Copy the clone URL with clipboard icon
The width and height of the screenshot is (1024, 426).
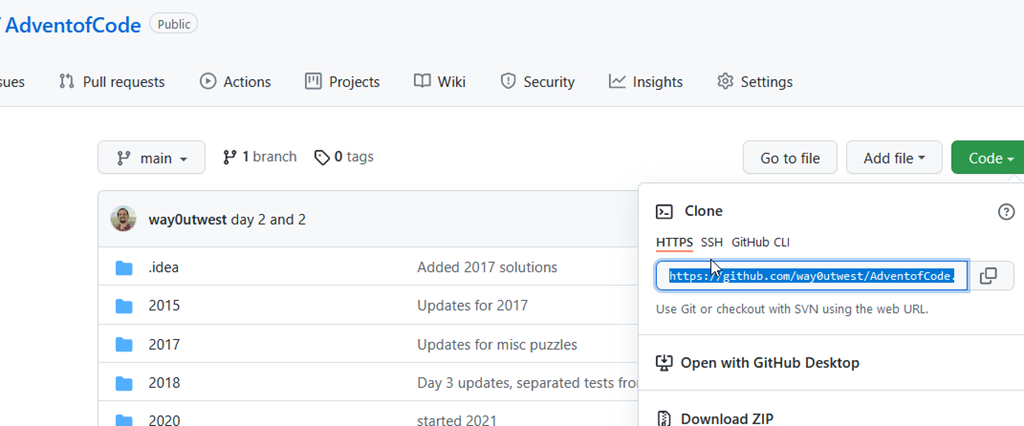pyautogui.click(x=988, y=276)
